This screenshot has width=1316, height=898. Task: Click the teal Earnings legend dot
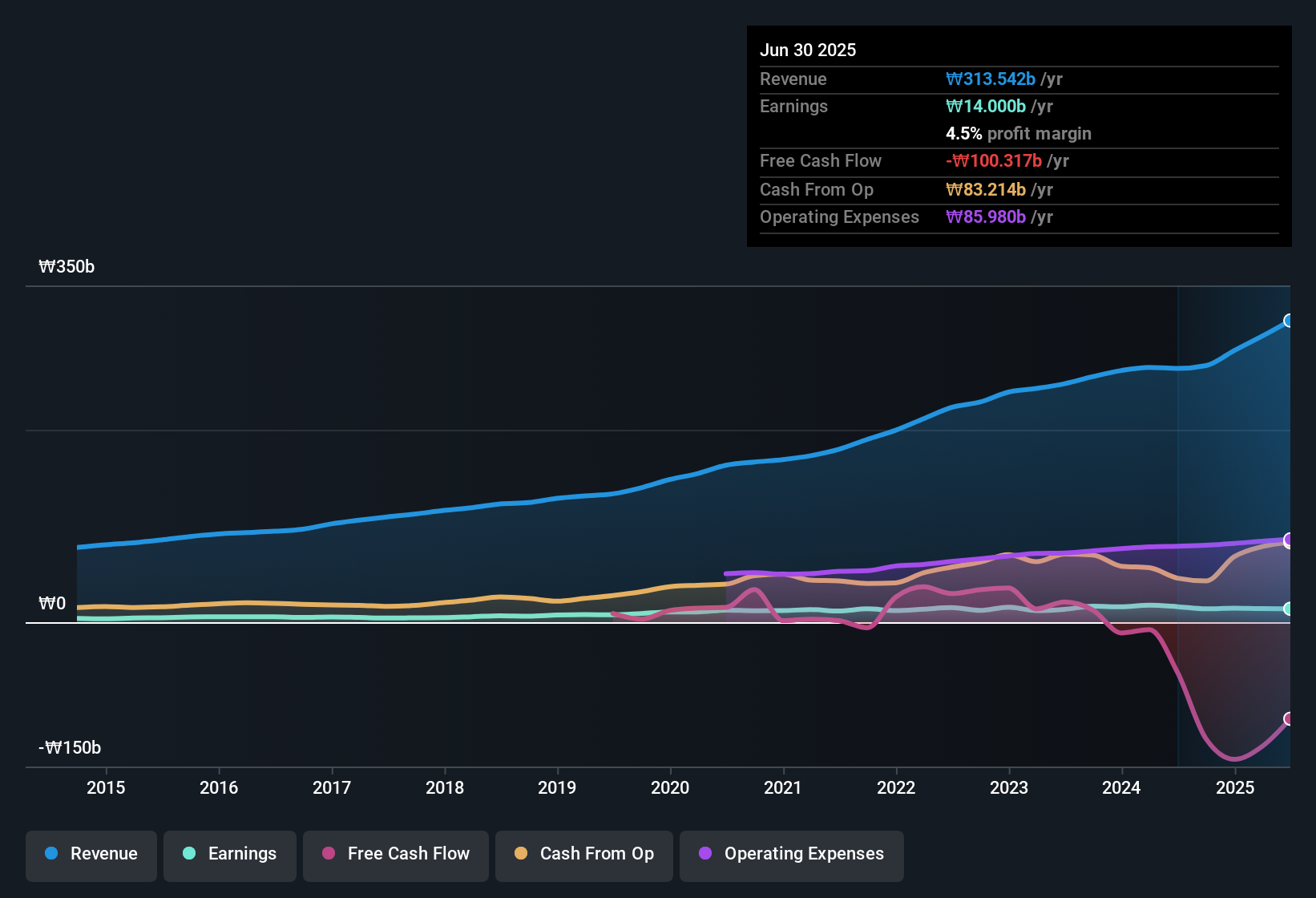coord(189,854)
